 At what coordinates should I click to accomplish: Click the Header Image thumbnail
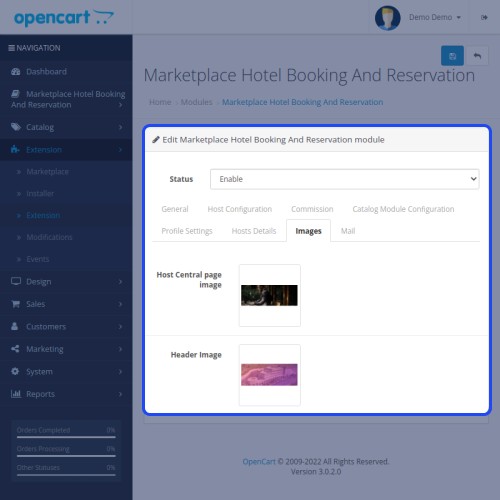point(269,375)
